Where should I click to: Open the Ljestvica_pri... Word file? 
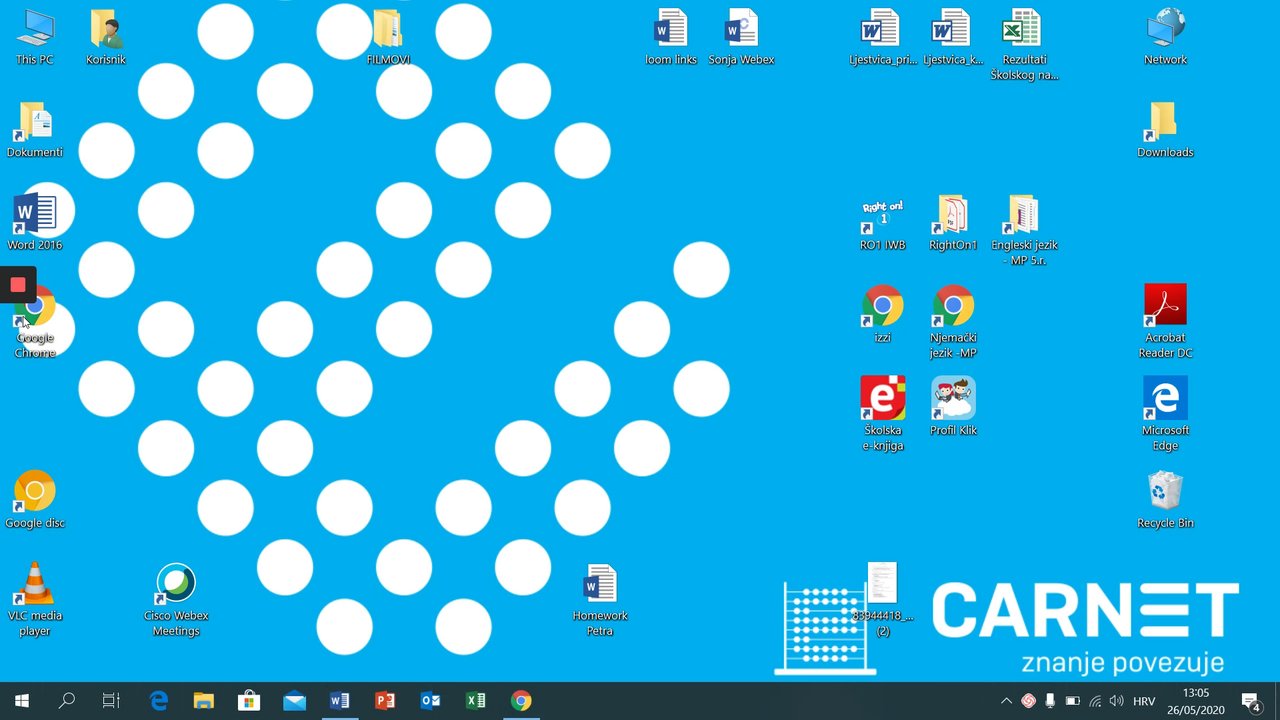point(882,37)
